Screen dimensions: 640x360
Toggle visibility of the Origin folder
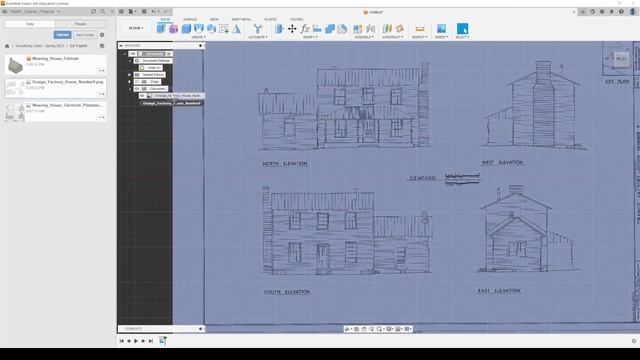137,82
